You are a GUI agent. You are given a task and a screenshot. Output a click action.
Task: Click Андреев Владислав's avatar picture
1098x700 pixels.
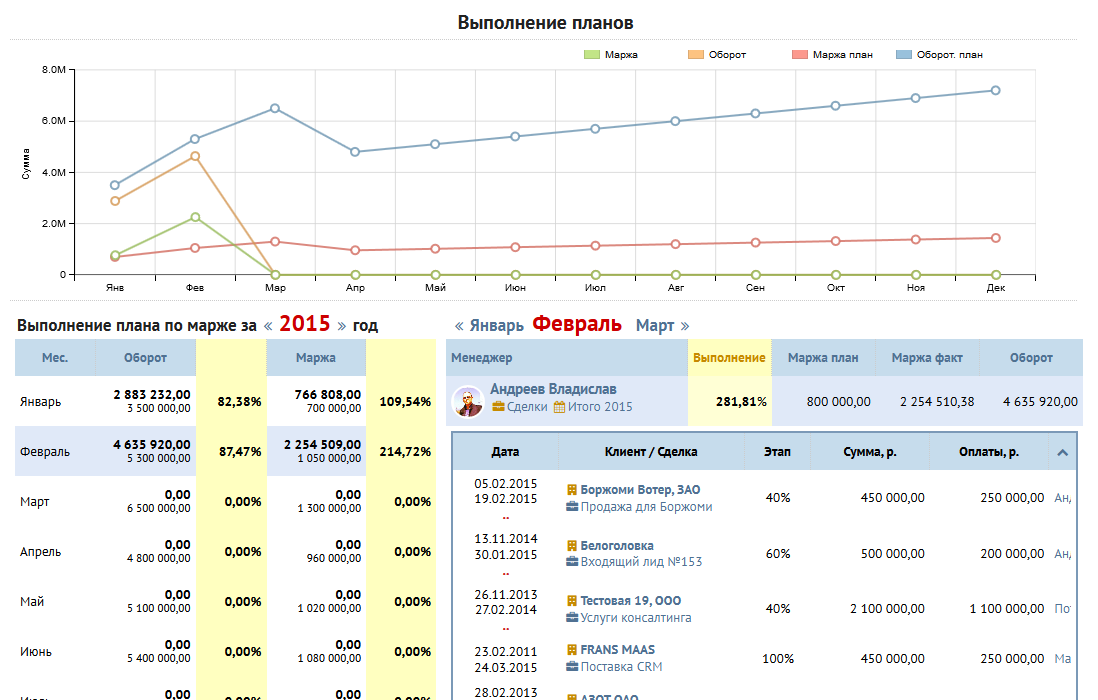point(467,401)
